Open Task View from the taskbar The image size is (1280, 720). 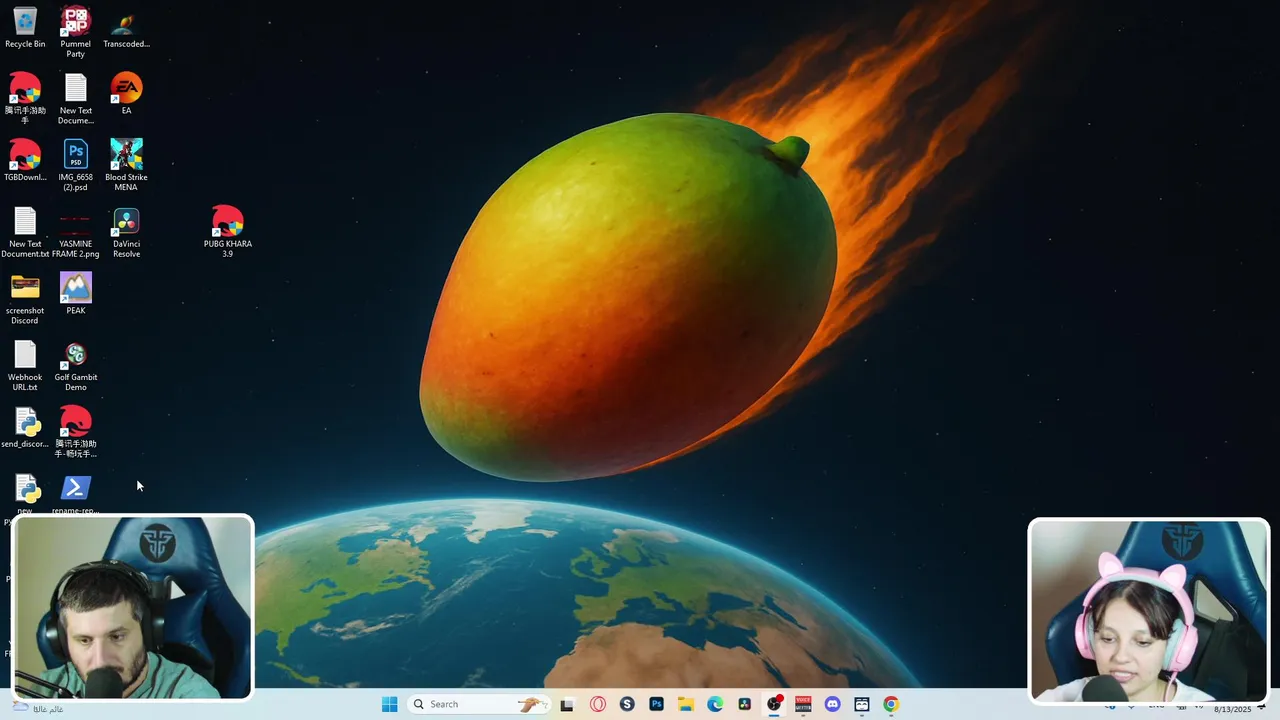pyautogui.click(x=567, y=704)
